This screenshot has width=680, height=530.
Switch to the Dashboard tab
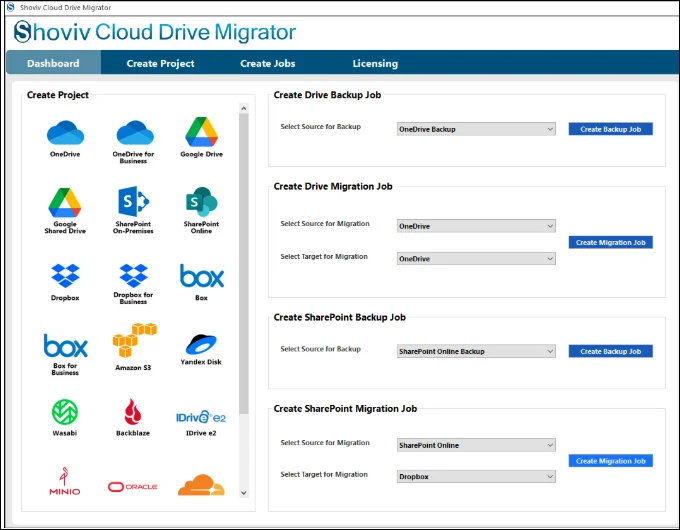click(53, 63)
